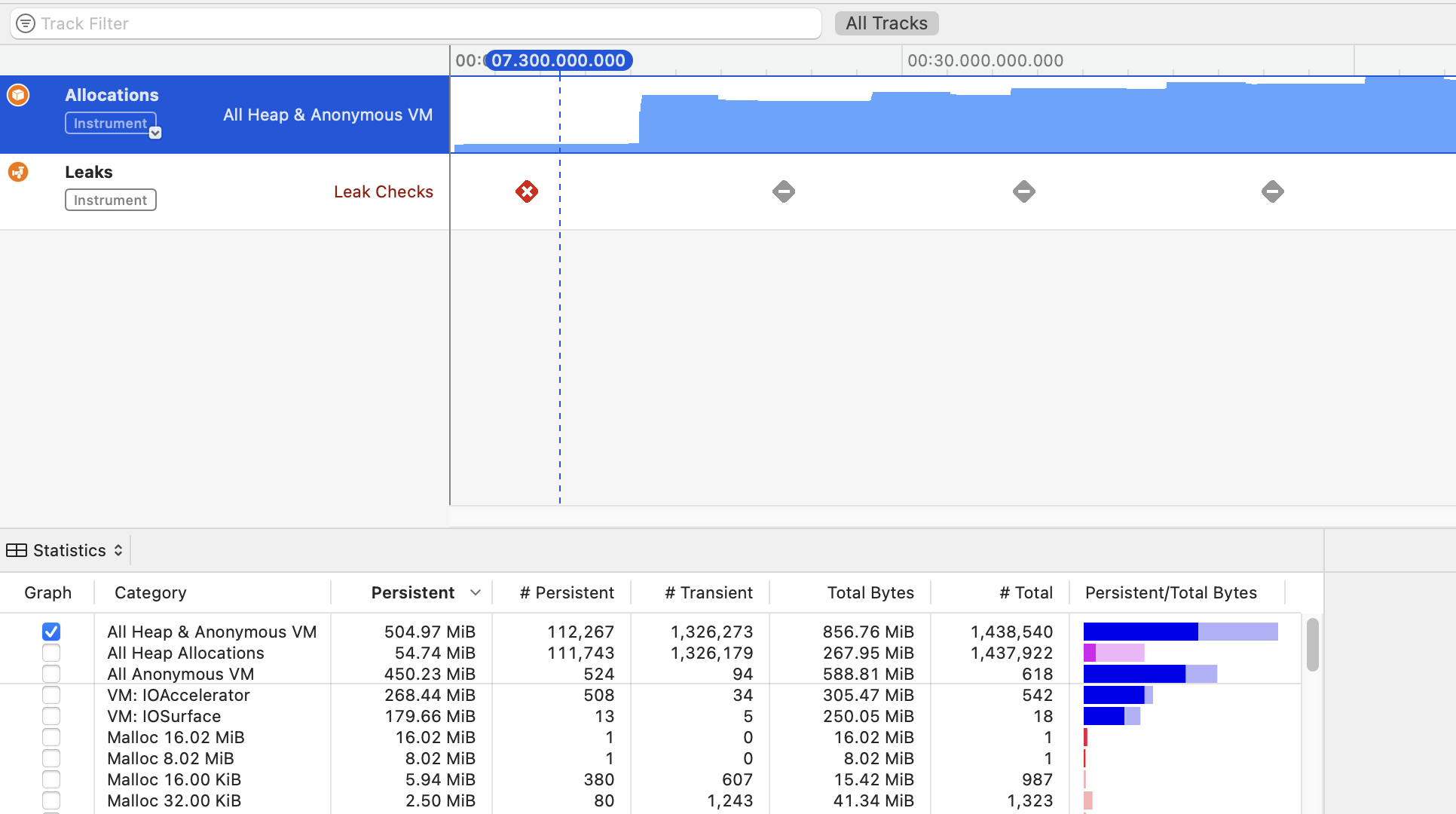
Task: Sort by the Total Bytes column
Action: (870, 593)
